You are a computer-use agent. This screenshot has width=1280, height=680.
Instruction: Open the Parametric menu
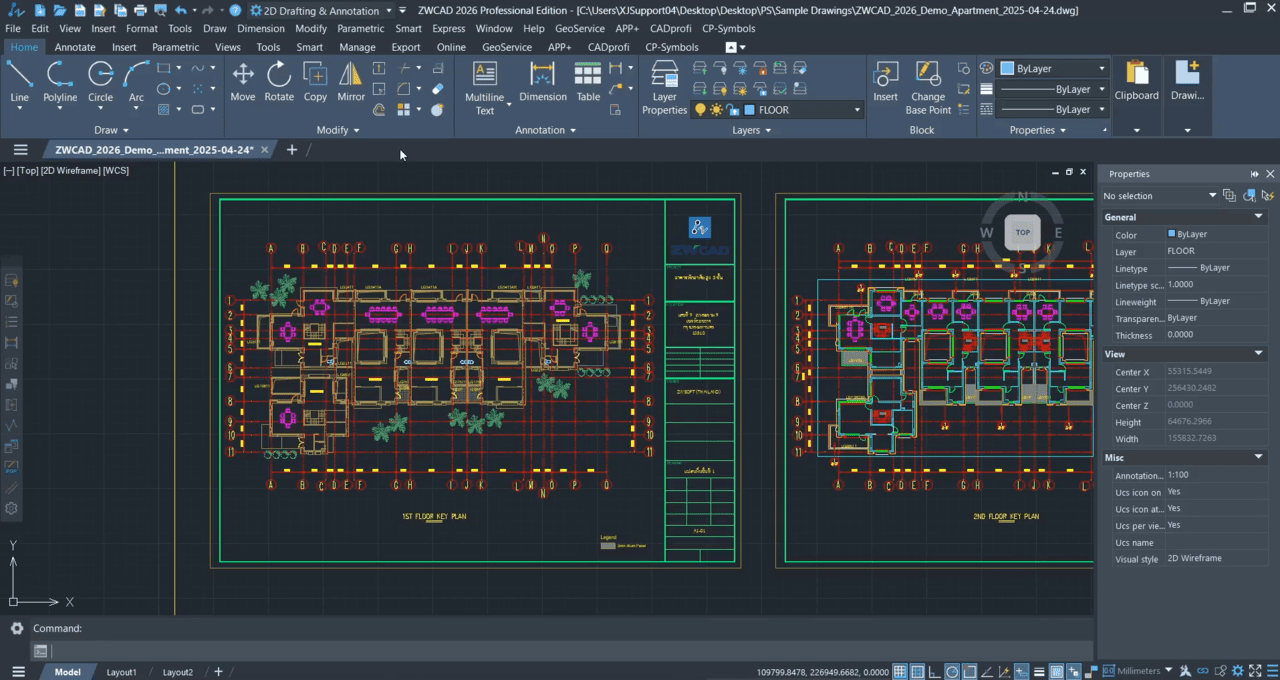tap(360, 29)
